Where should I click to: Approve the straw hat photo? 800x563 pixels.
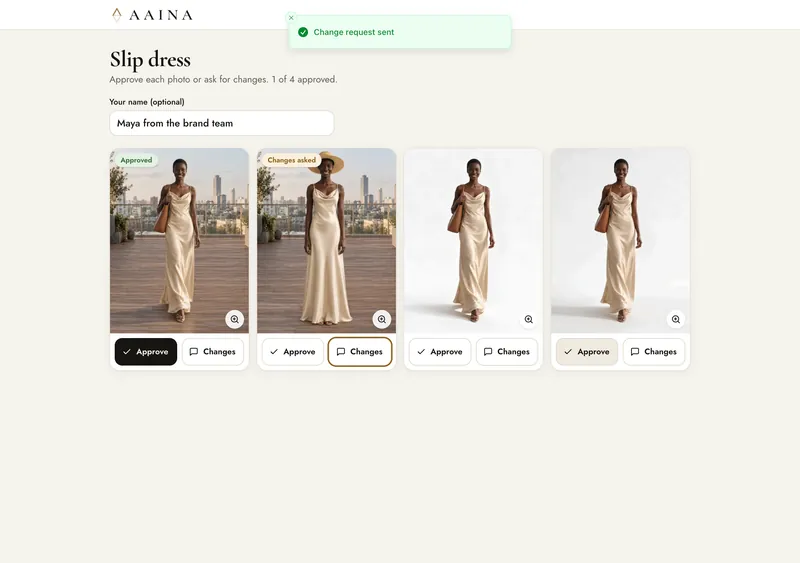293,352
